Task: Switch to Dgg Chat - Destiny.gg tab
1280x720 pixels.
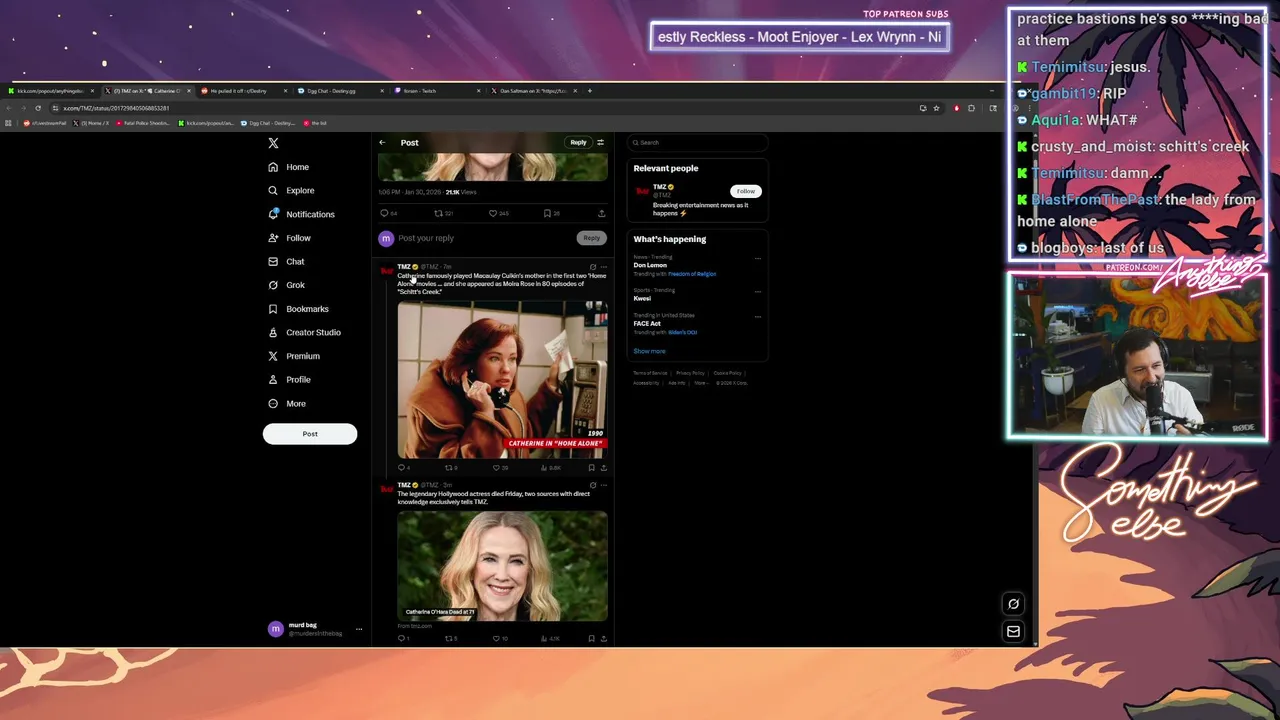Action: coord(340,91)
